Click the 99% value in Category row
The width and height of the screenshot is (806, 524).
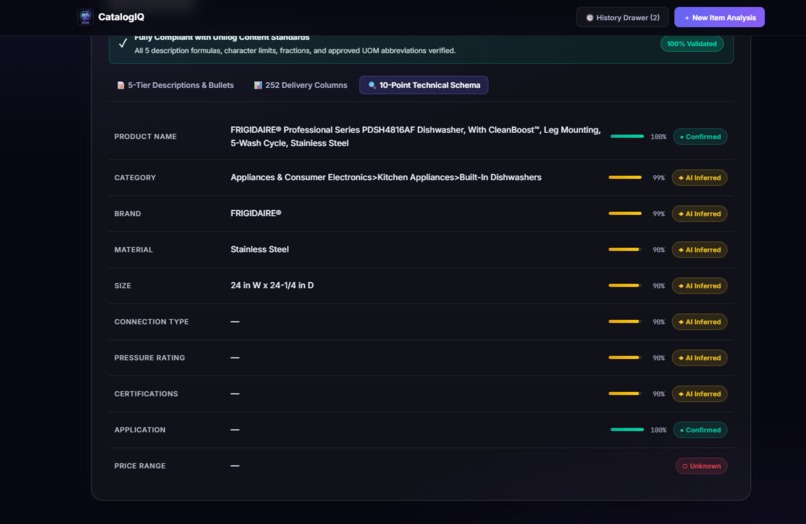(x=658, y=178)
